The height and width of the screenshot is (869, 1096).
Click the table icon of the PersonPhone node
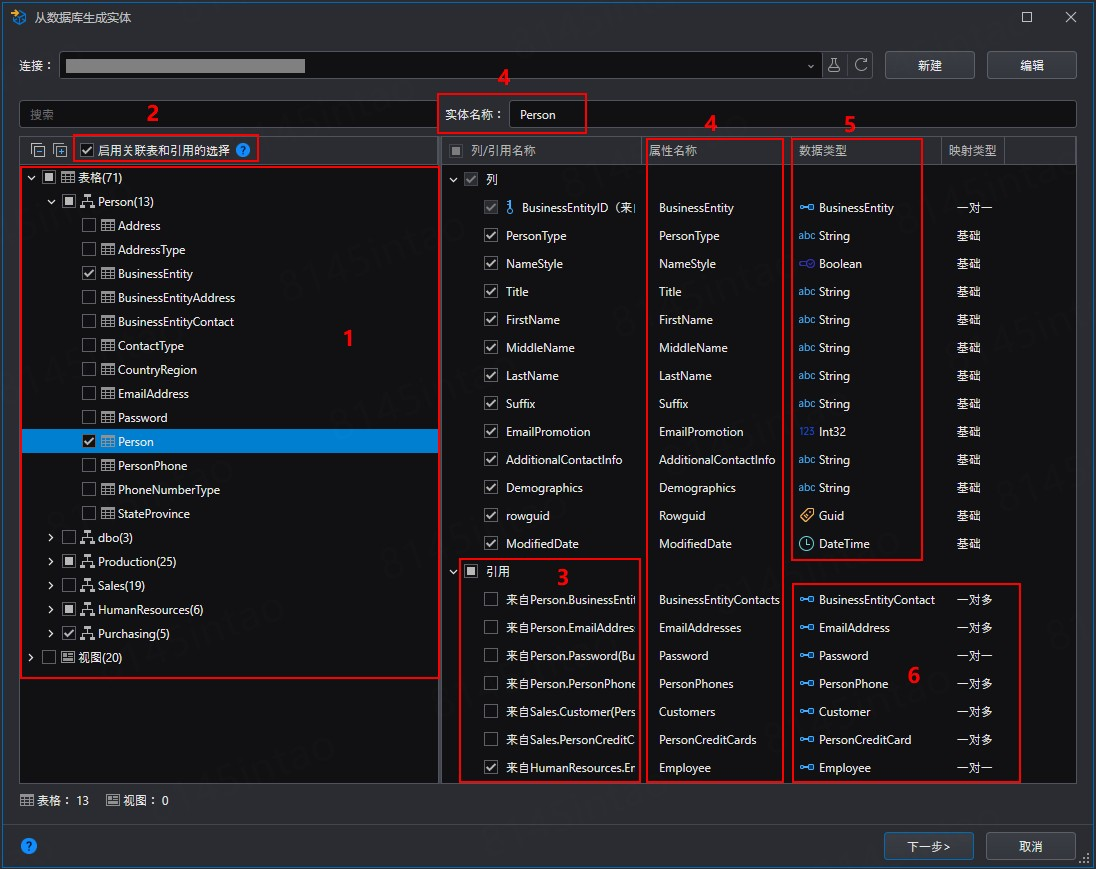tap(108, 465)
